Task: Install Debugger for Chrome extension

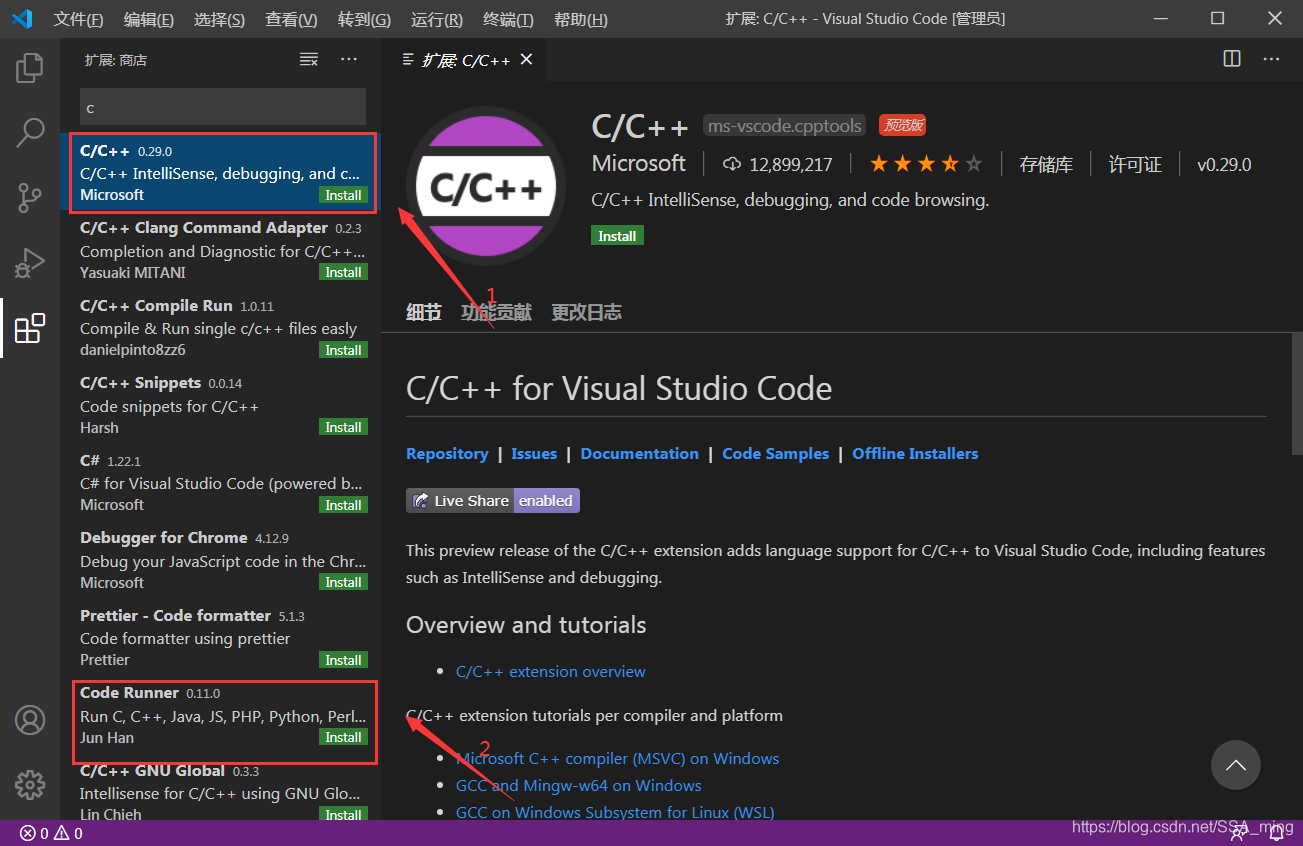Action: [x=344, y=582]
